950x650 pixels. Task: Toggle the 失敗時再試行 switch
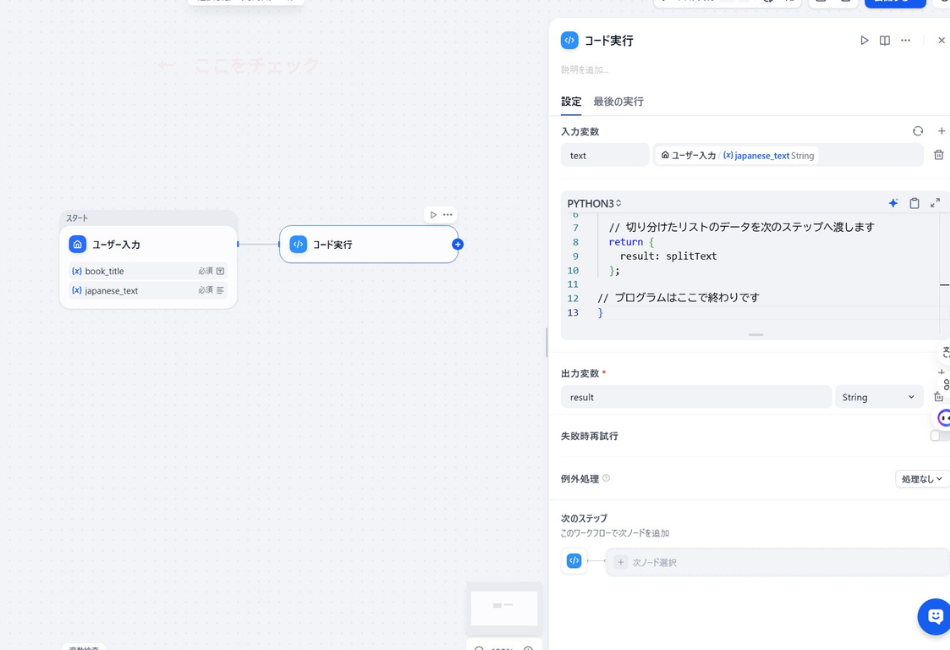pyautogui.click(x=938, y=436)
